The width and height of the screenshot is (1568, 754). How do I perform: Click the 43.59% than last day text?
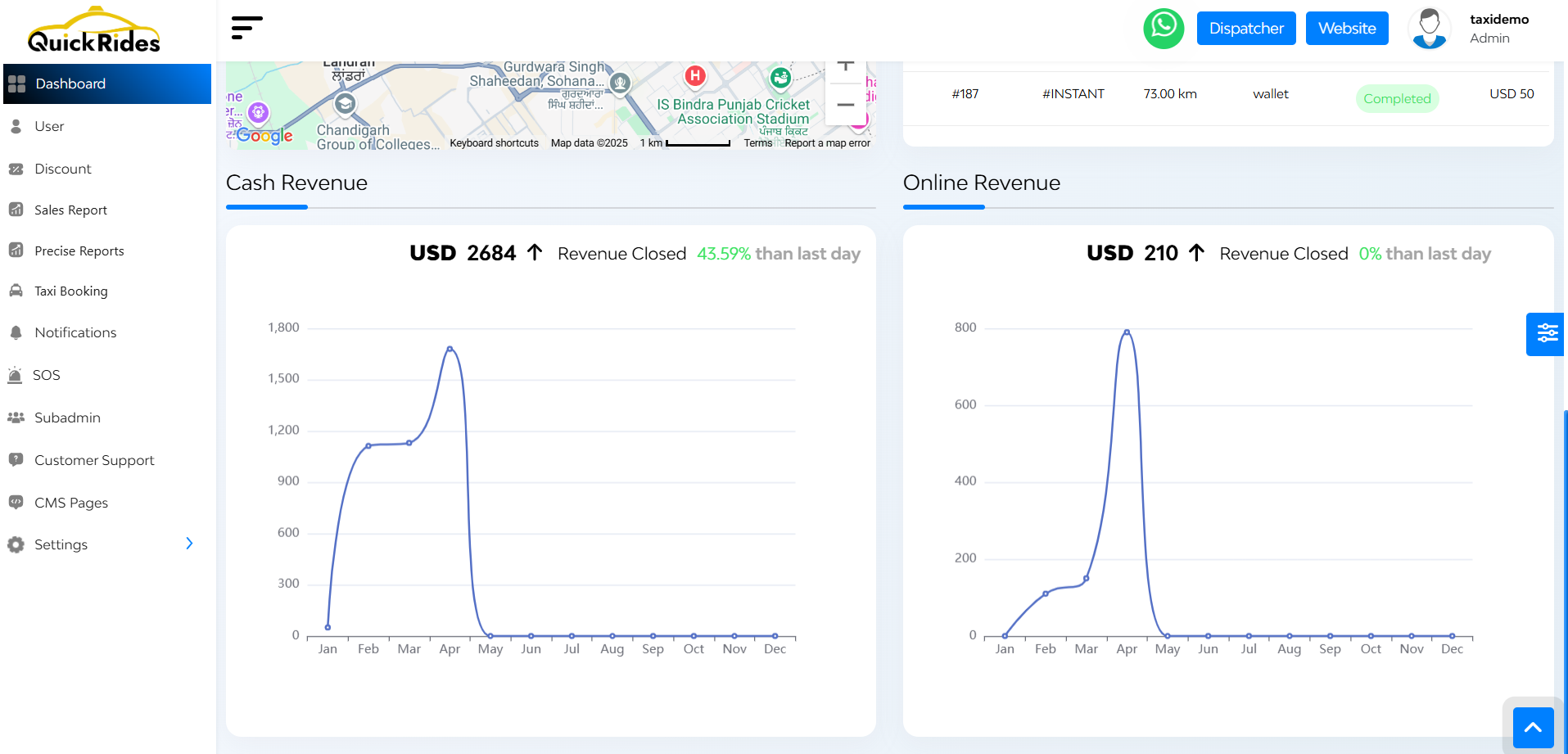tap(779, 254)
